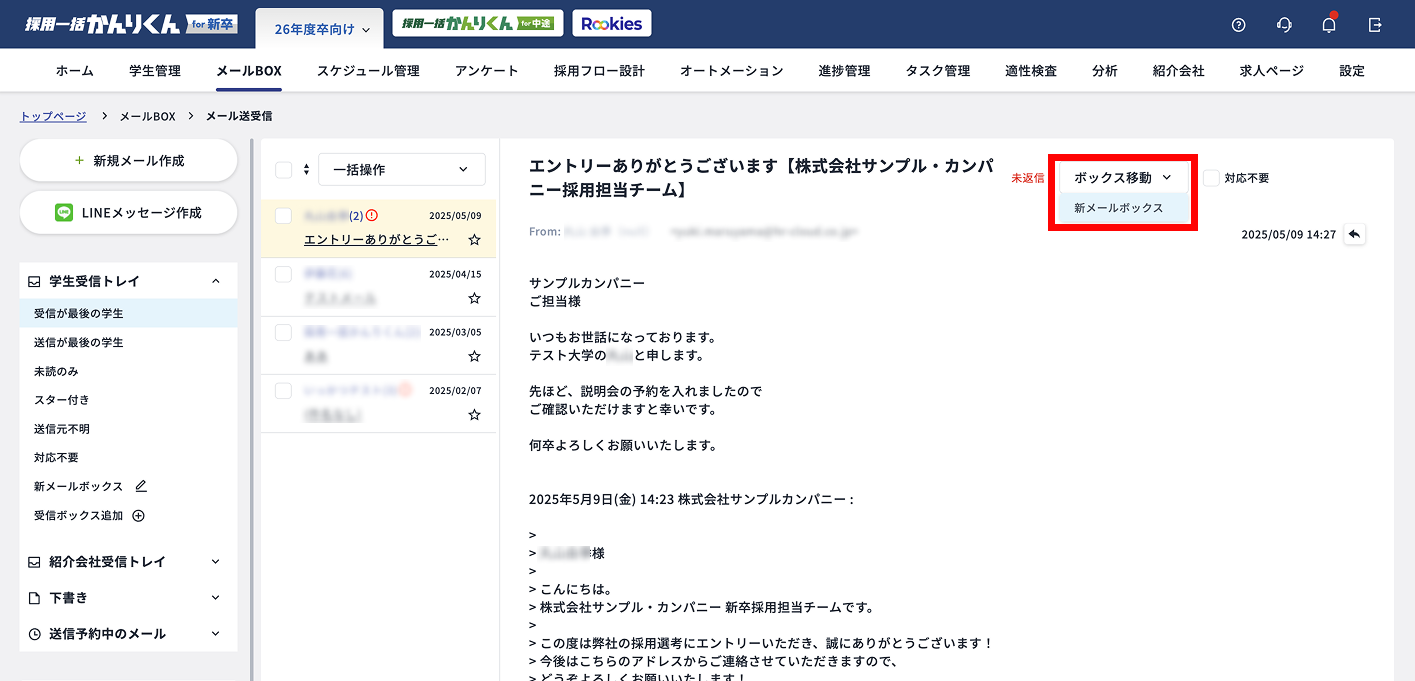1415x681 pixels.
Task: Click the reply arrow icon on the email
Action: click(1355, 233)
